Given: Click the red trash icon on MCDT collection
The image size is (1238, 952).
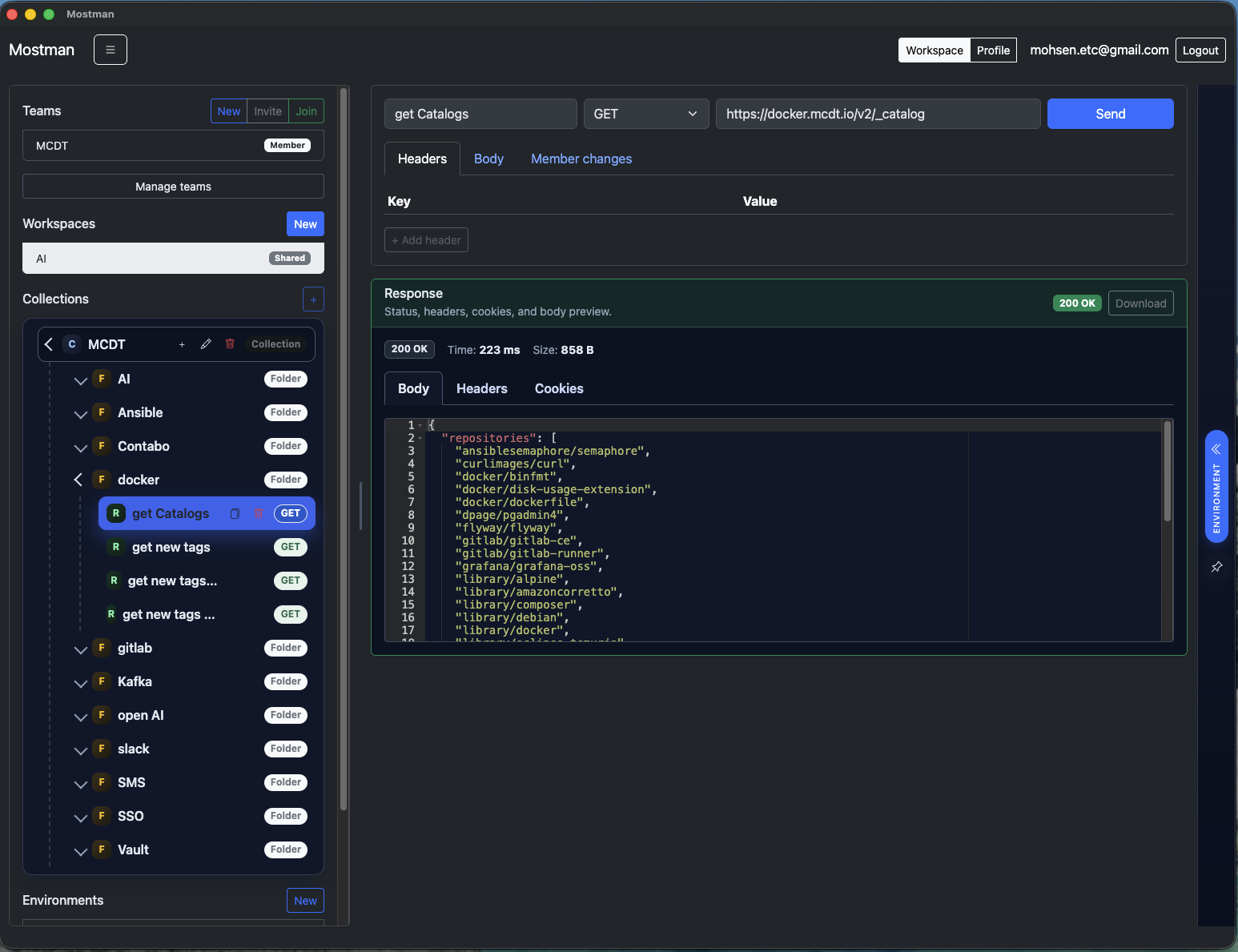Looking at the screenshot, I should point(230,343).
